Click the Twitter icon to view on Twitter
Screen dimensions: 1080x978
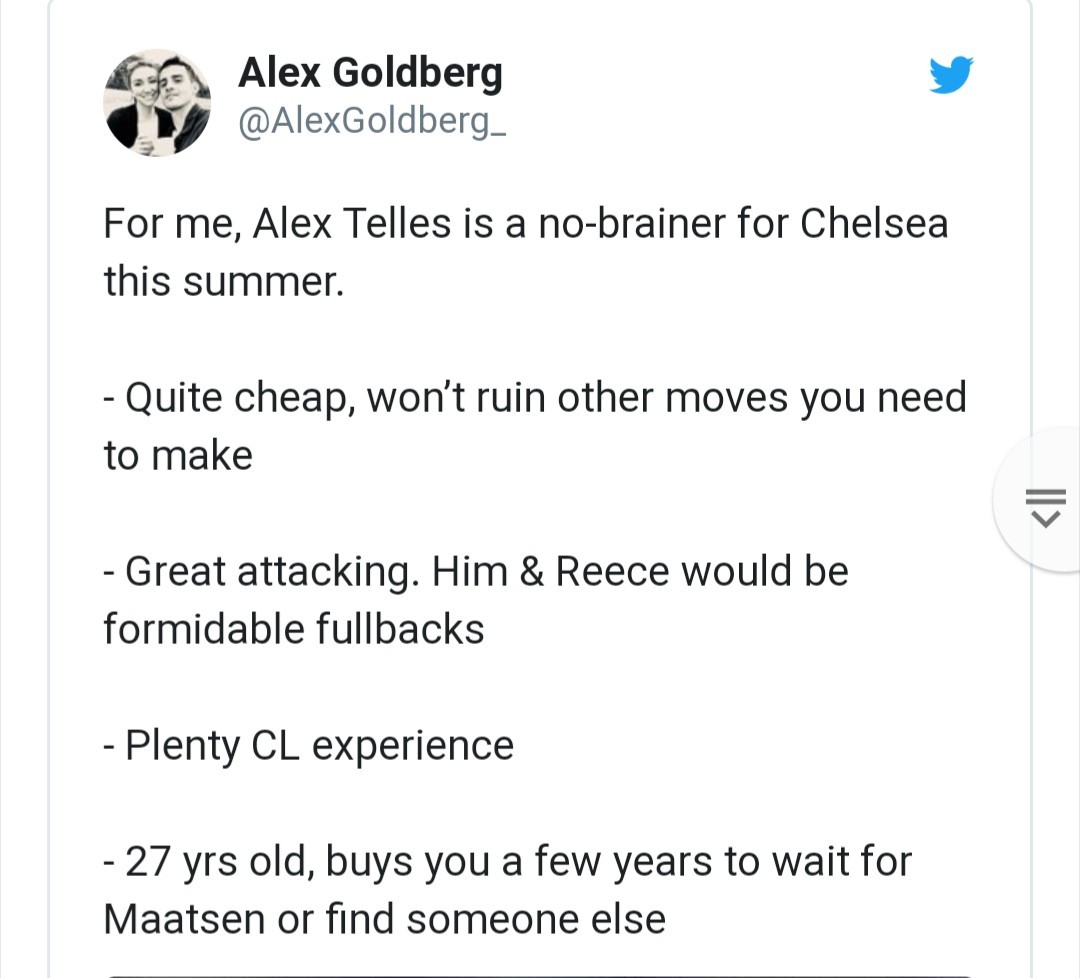951,73
